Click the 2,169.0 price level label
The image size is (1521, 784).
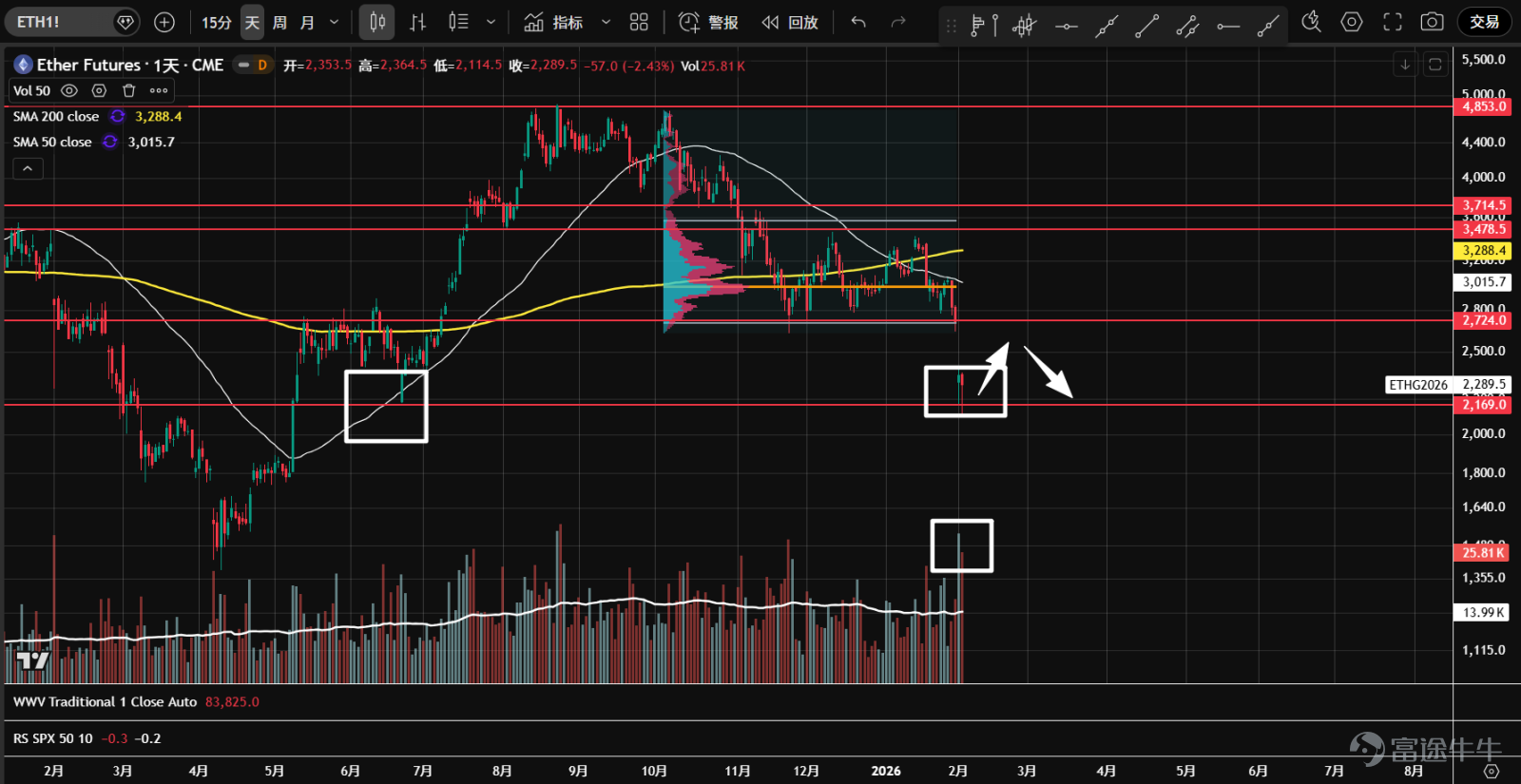tap(1483, 405)
